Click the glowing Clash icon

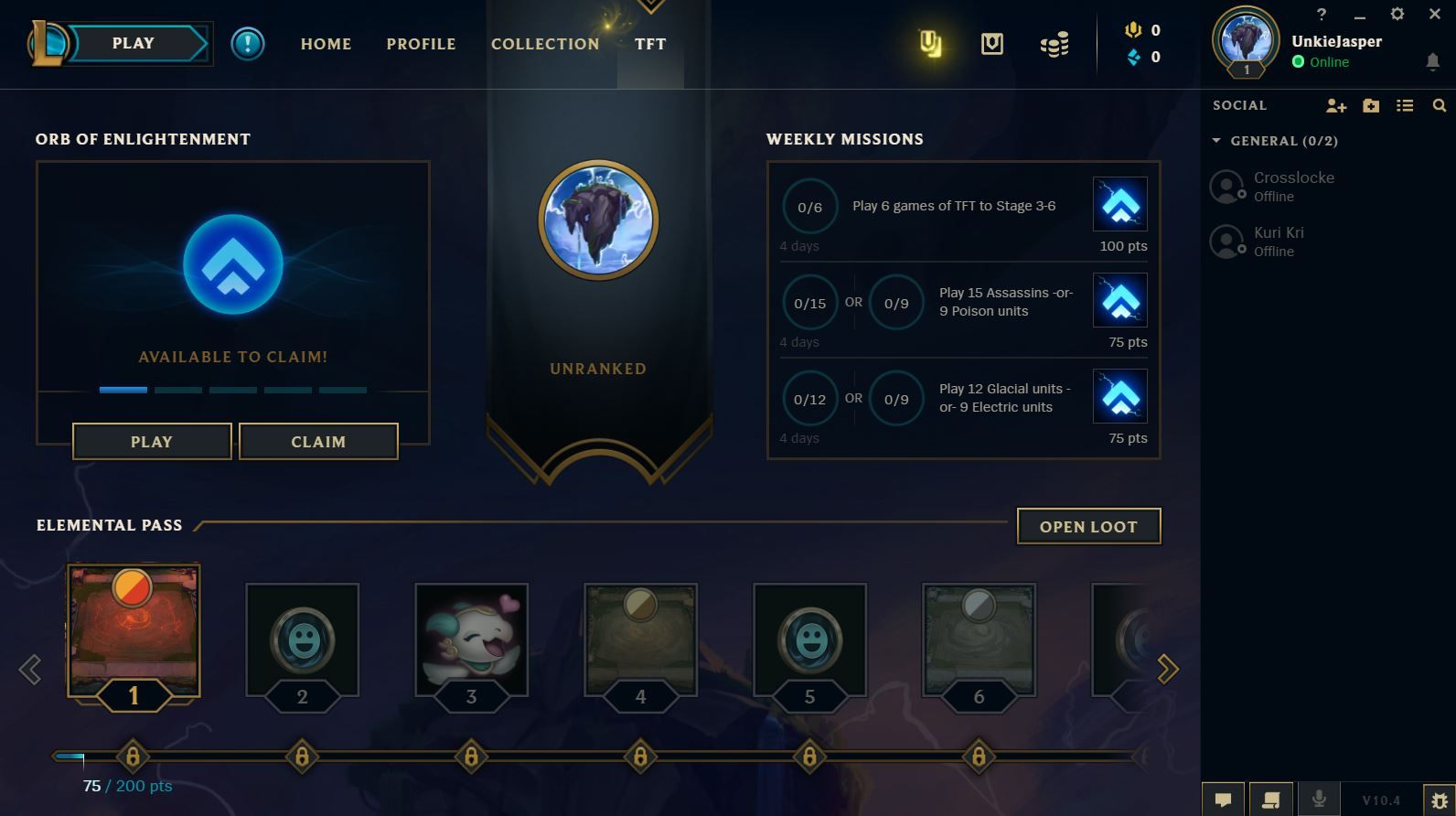point(930,44)
